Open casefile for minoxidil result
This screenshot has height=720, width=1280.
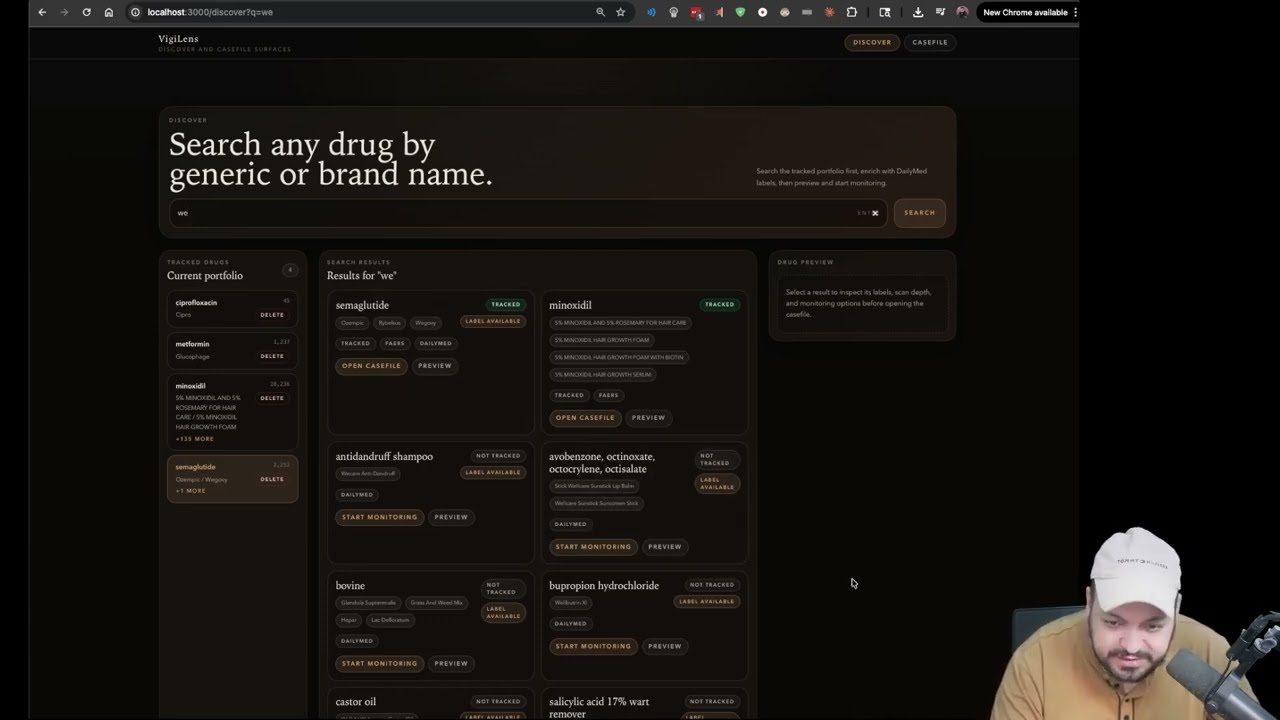(585, 418)
